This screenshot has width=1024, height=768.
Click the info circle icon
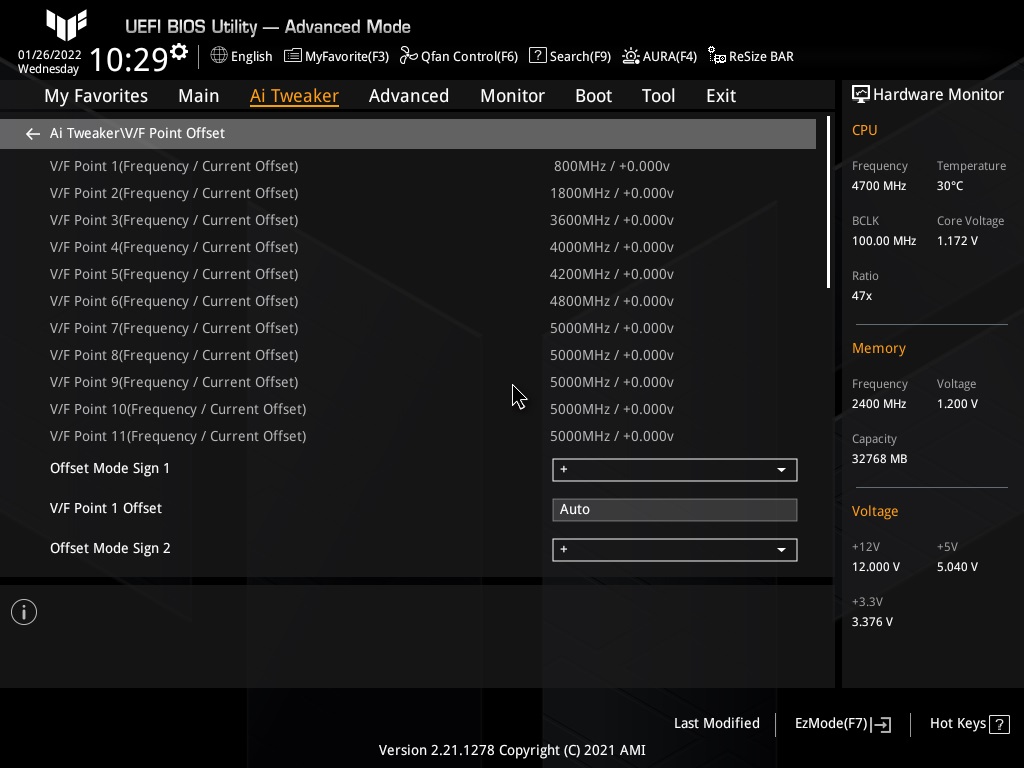click(24, 613)
